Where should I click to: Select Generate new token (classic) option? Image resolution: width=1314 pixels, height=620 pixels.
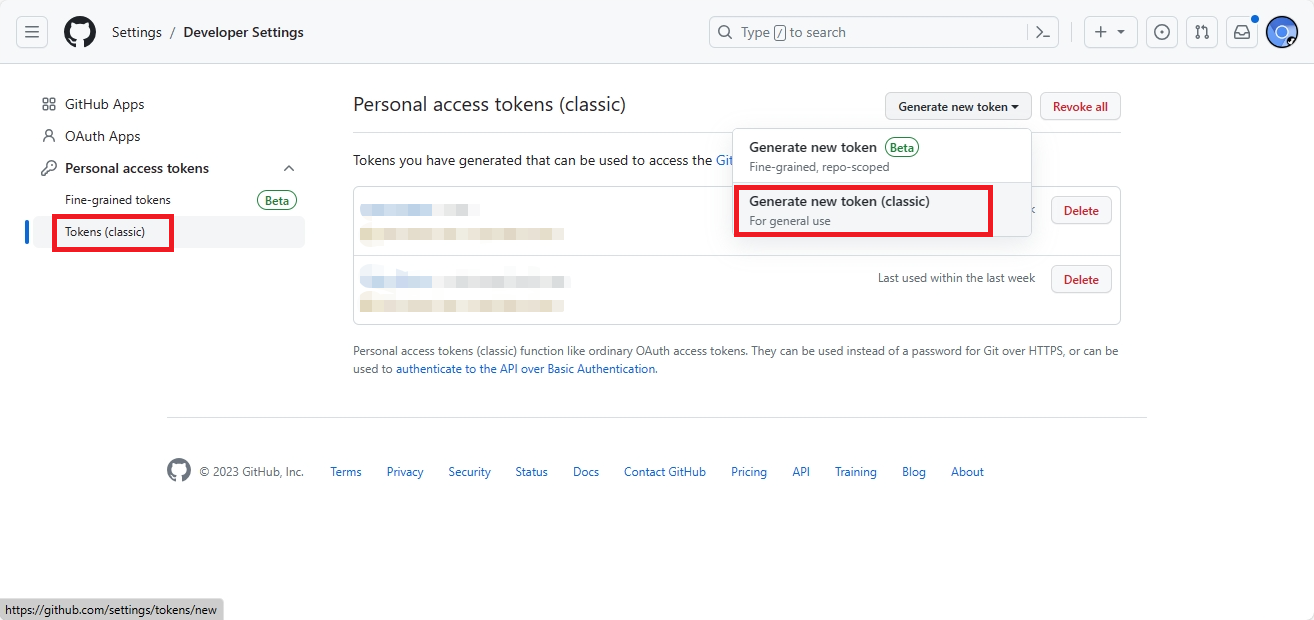862,210
